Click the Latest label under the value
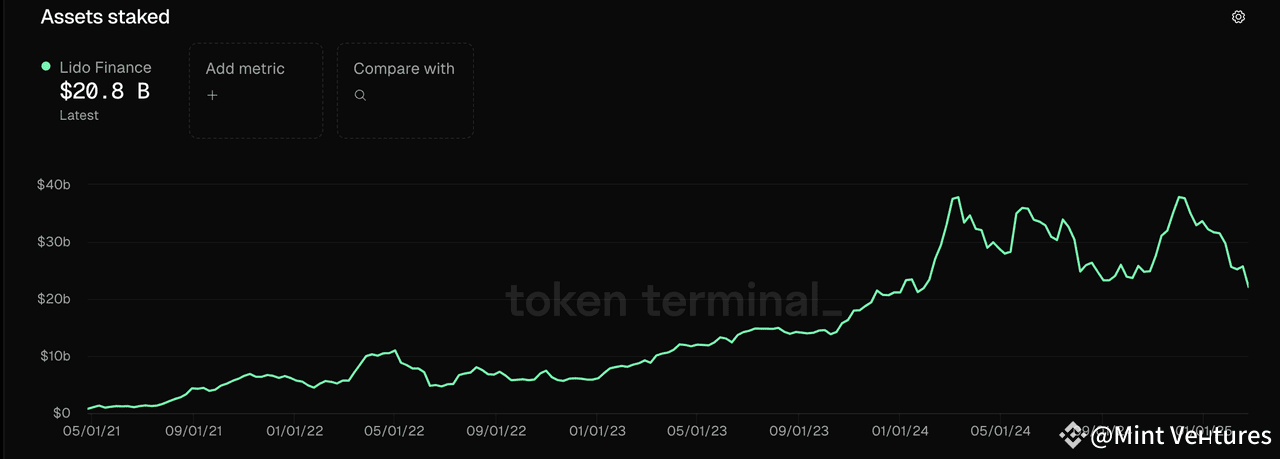1280x459 pixels. (79, 115)
